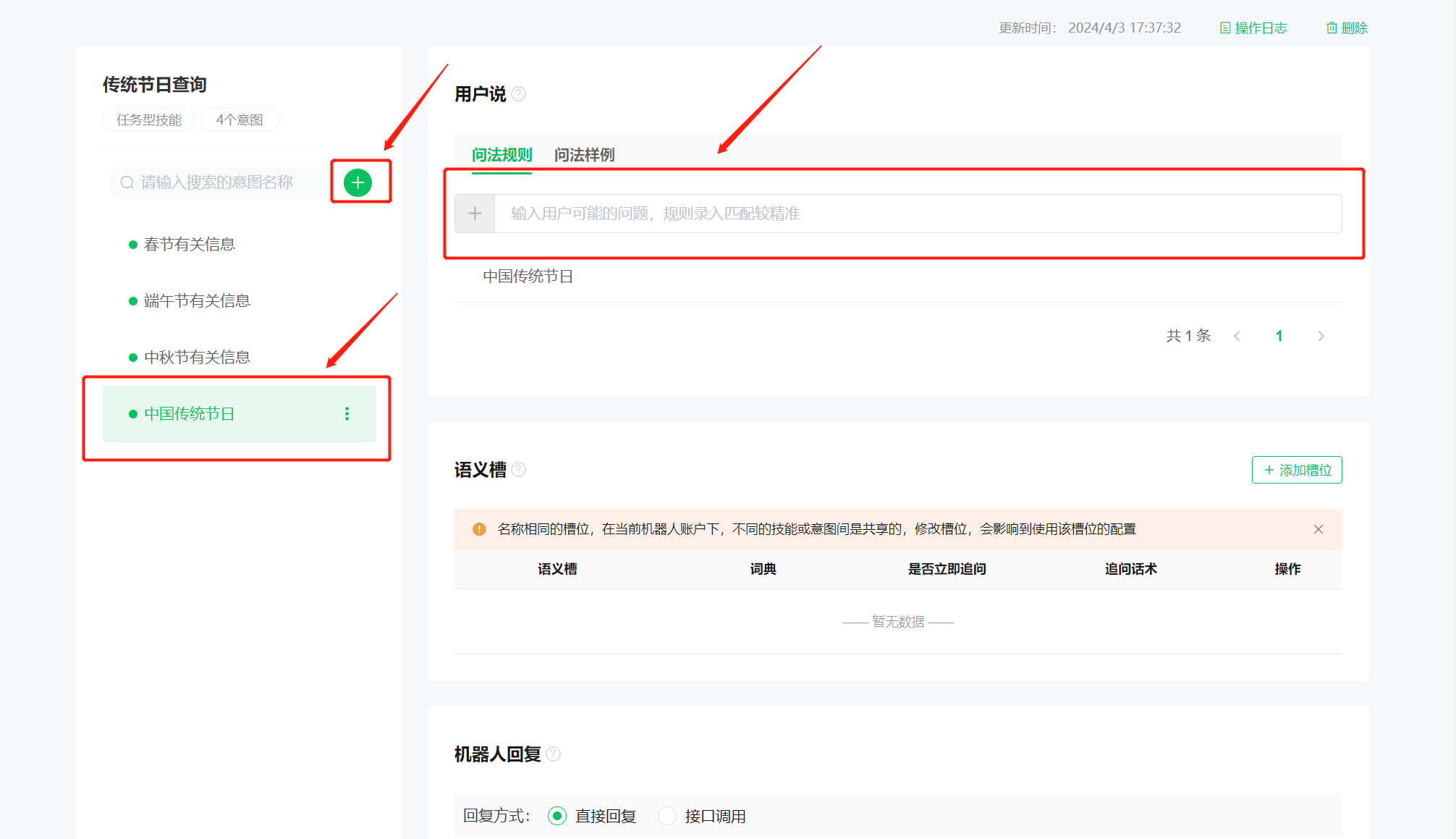Click 删除 at top right
This screenshot has width=1456, height=839.
(1347, 28)
